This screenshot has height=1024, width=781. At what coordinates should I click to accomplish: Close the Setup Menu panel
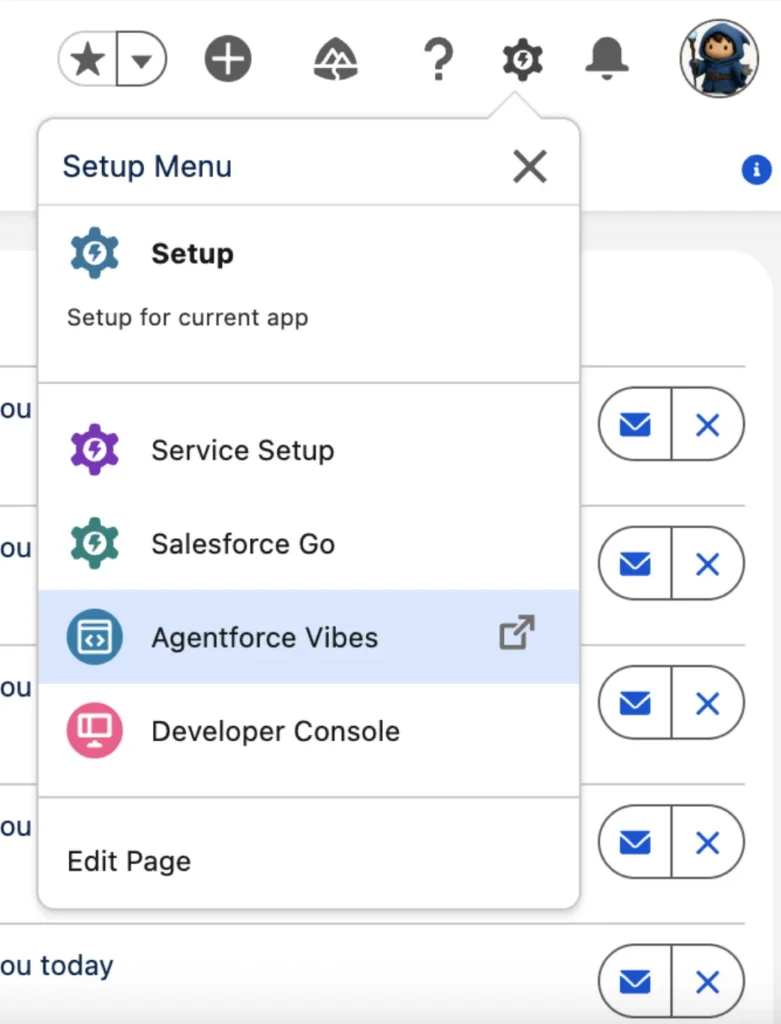(x=529, y=167)
